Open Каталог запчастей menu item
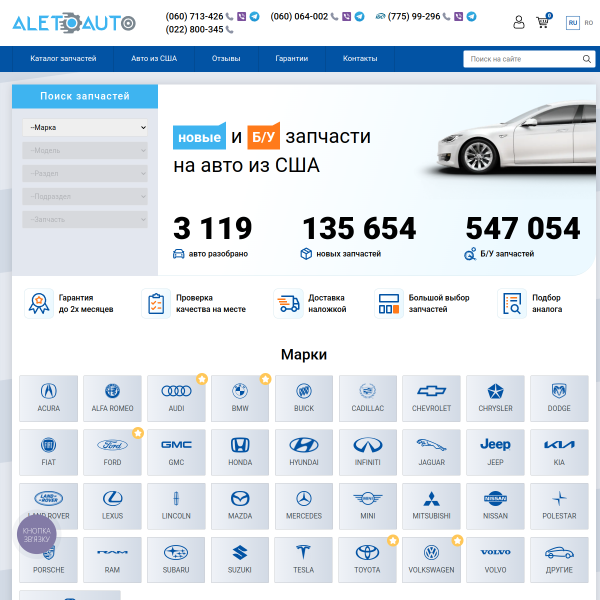 pyautogui.click(x=63, y=59)
